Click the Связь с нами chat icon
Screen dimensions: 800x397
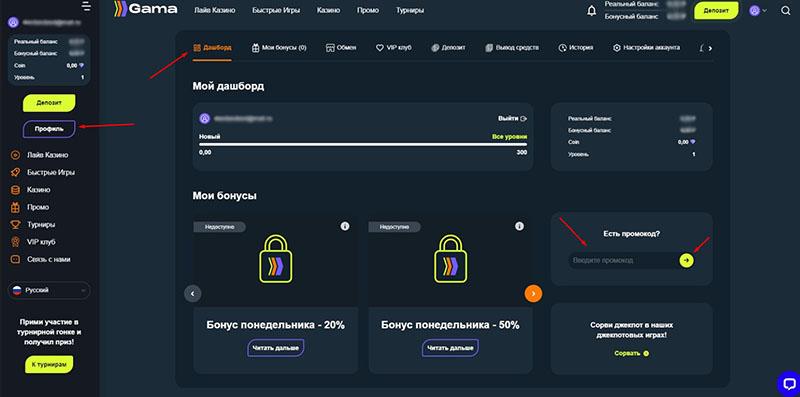click(x=16, y=259)
